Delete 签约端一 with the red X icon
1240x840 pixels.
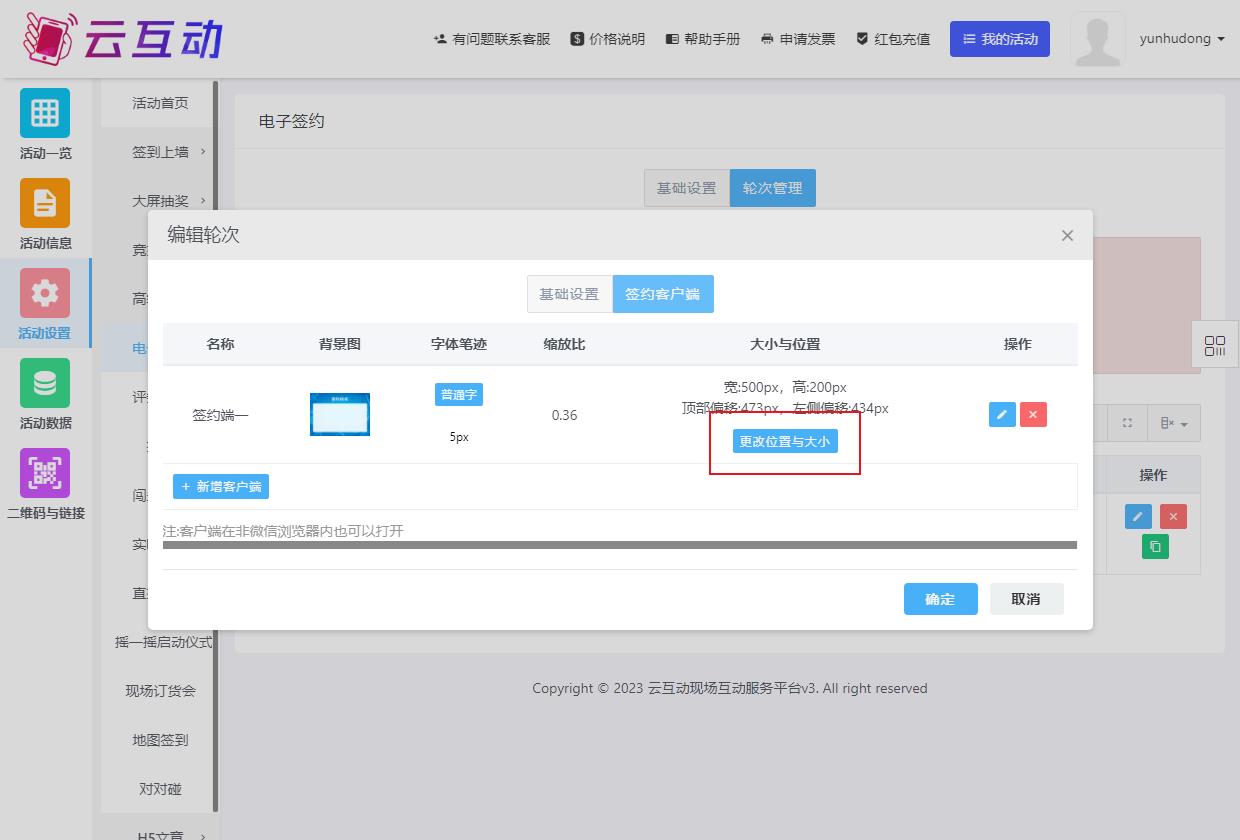click(1033, 414)
